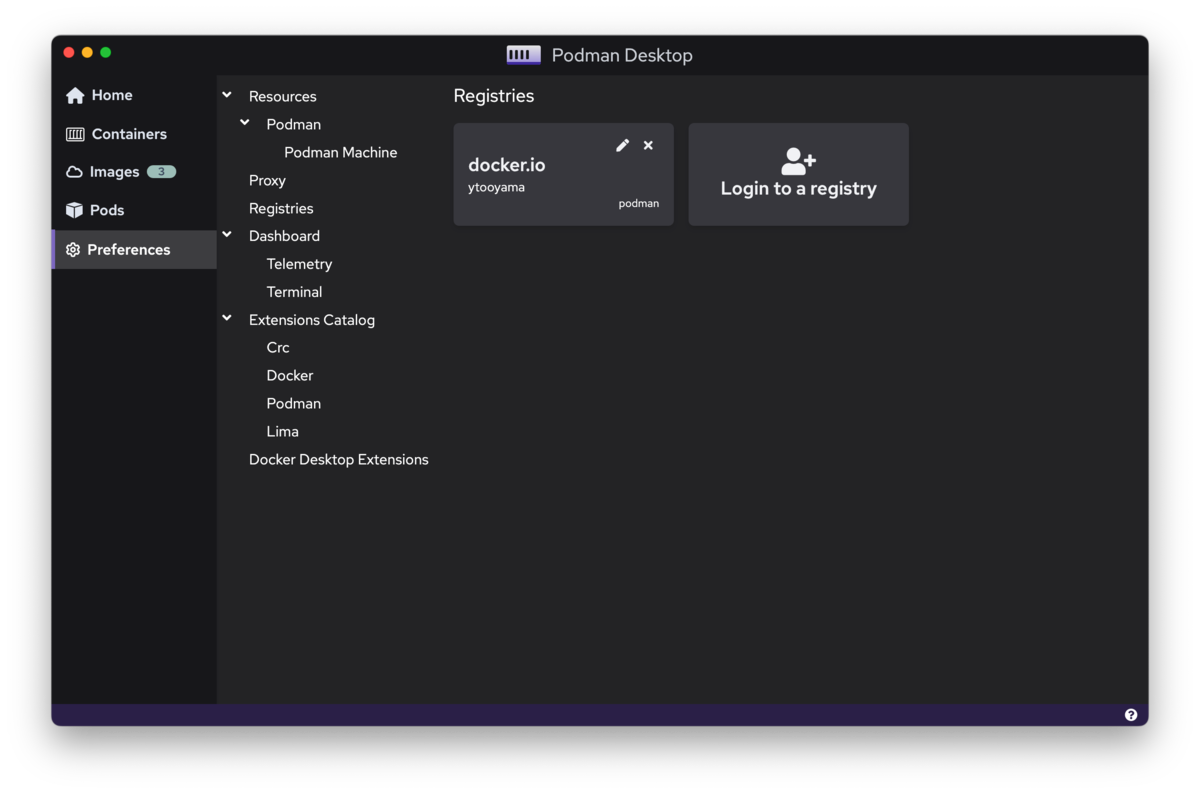Collapse the Resources section chevron
Screen dimensions: 1200x794
pyautogui.click(x=227, y=95)
